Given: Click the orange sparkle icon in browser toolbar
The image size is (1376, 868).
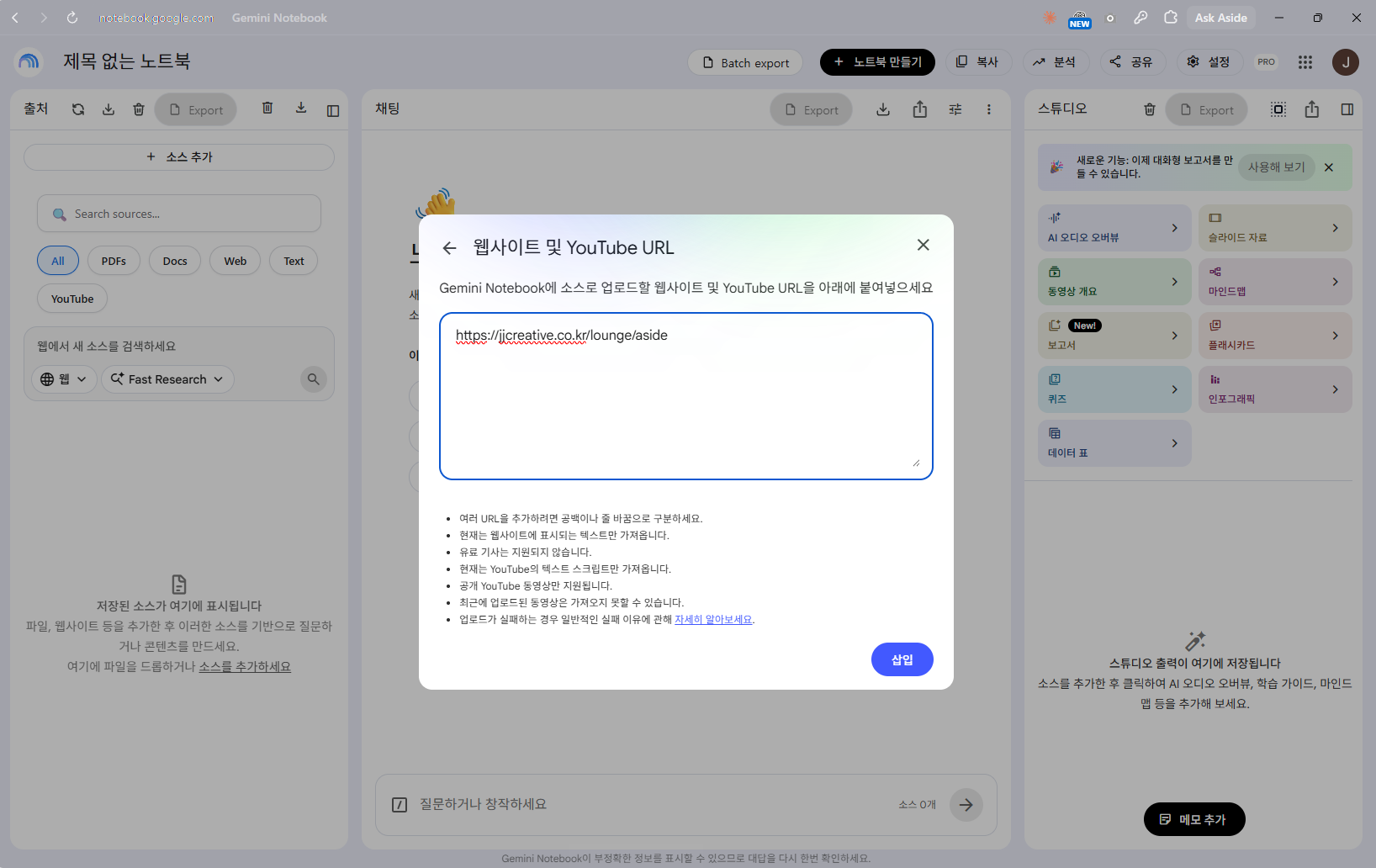Looking at the screenshot, I should point(1050,18).
